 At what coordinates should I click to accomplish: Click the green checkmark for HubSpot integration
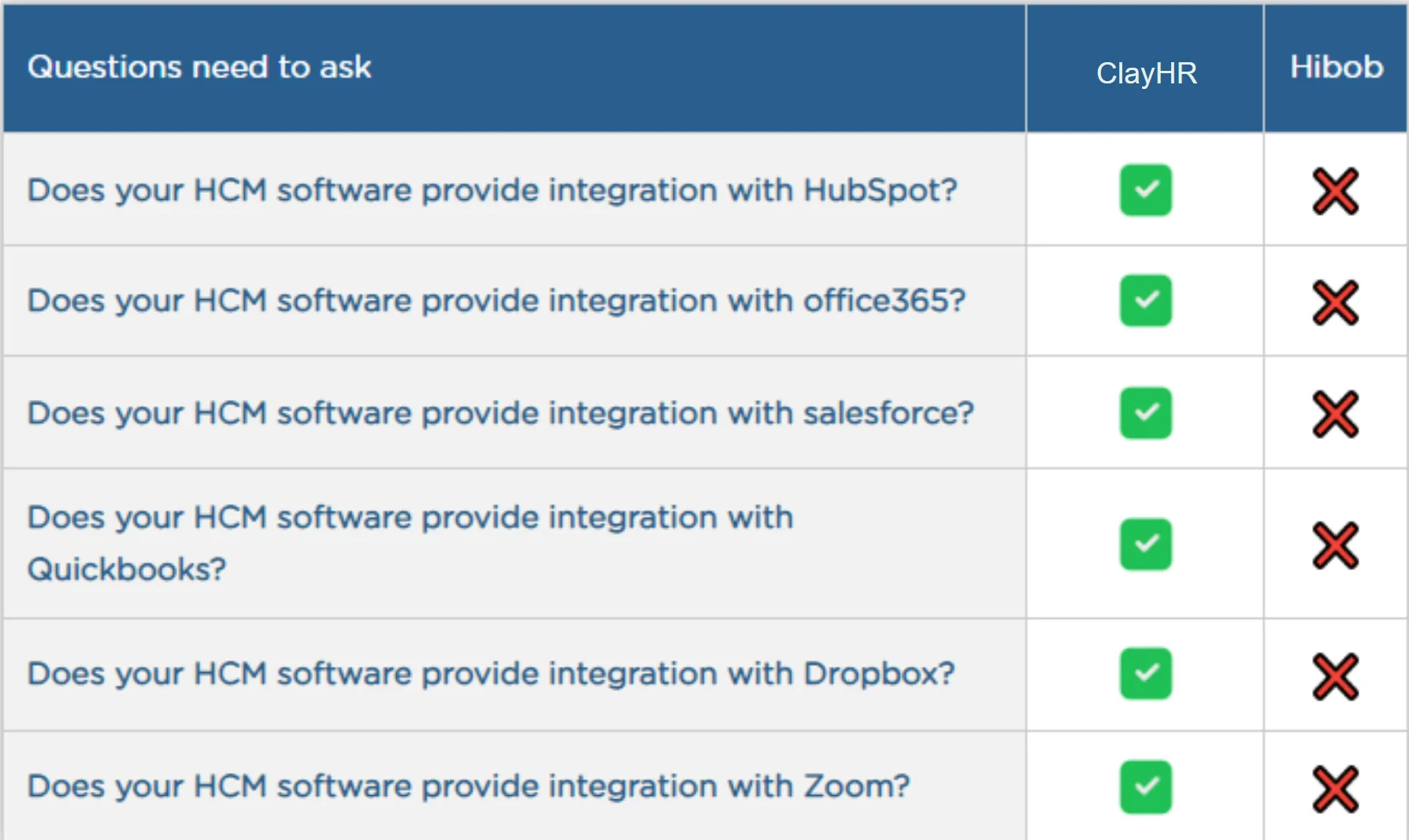pyautogui.click(x=1145, y=190)
